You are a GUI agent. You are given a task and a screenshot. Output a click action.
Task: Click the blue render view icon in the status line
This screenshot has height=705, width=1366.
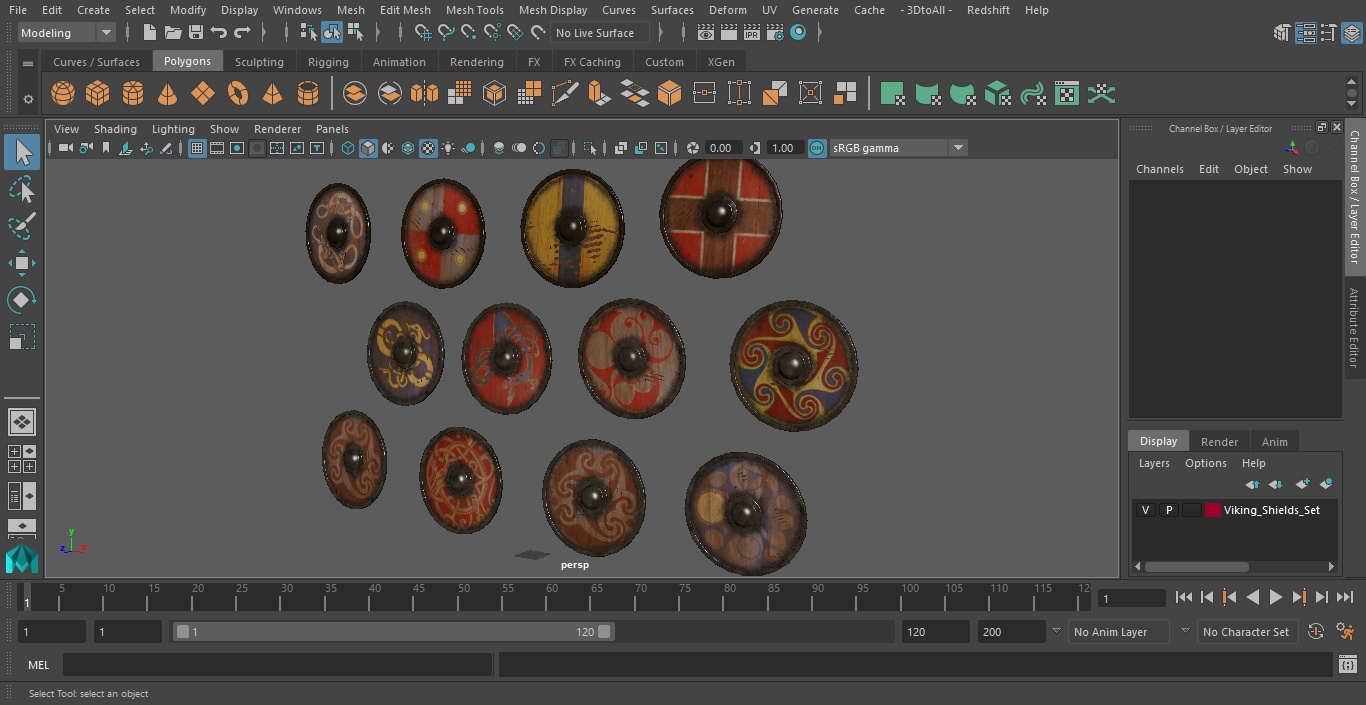coord(798,33)
